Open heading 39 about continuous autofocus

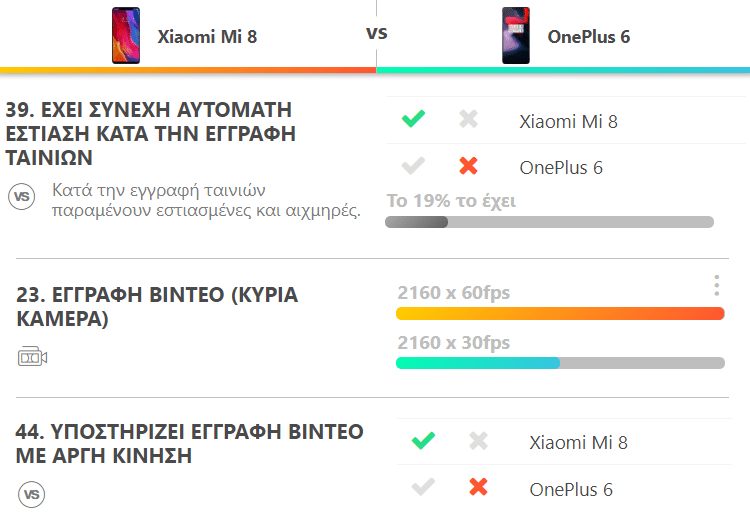[151, 134]
